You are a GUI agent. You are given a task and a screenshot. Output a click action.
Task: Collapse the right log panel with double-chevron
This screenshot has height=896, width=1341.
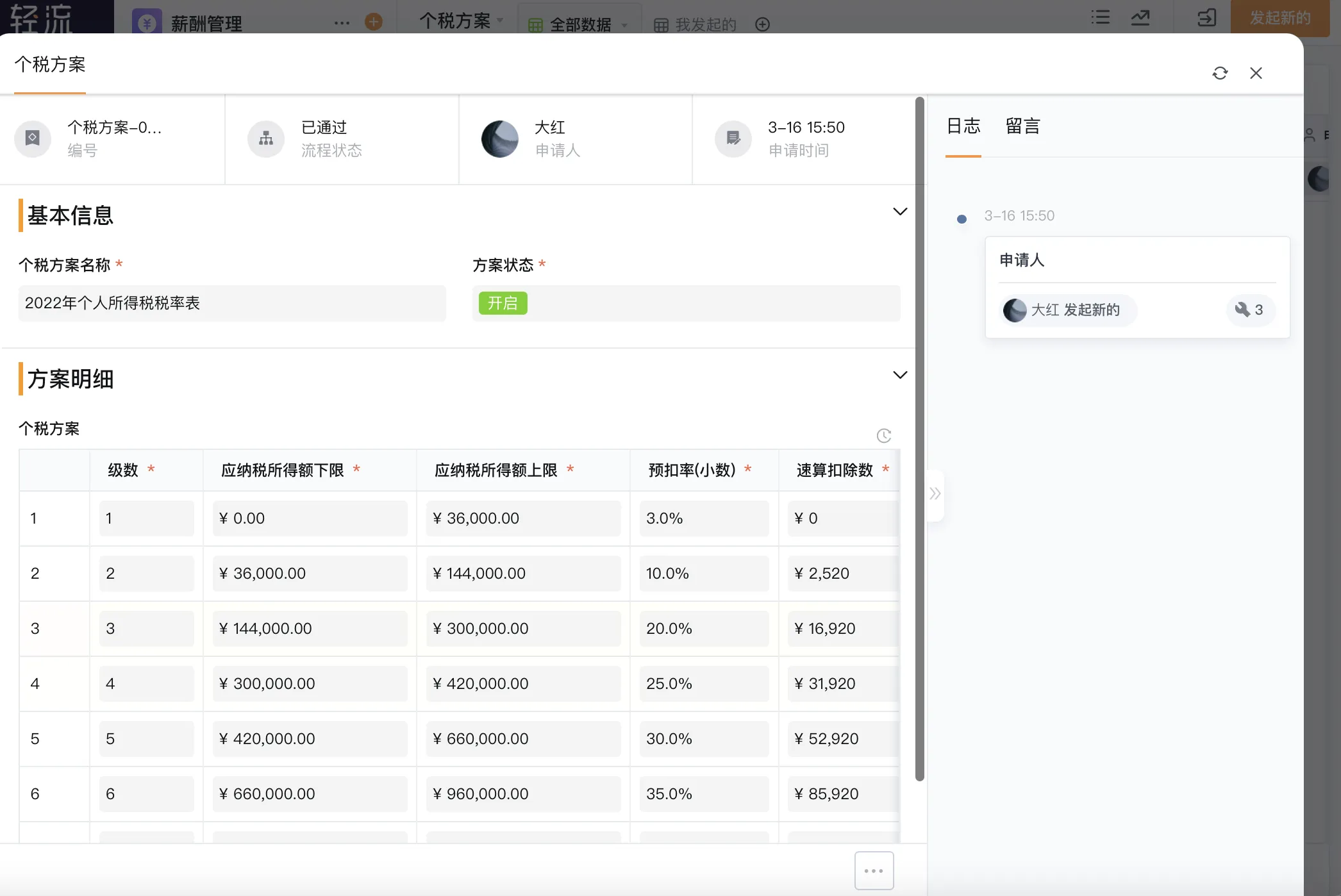point(935,494)
